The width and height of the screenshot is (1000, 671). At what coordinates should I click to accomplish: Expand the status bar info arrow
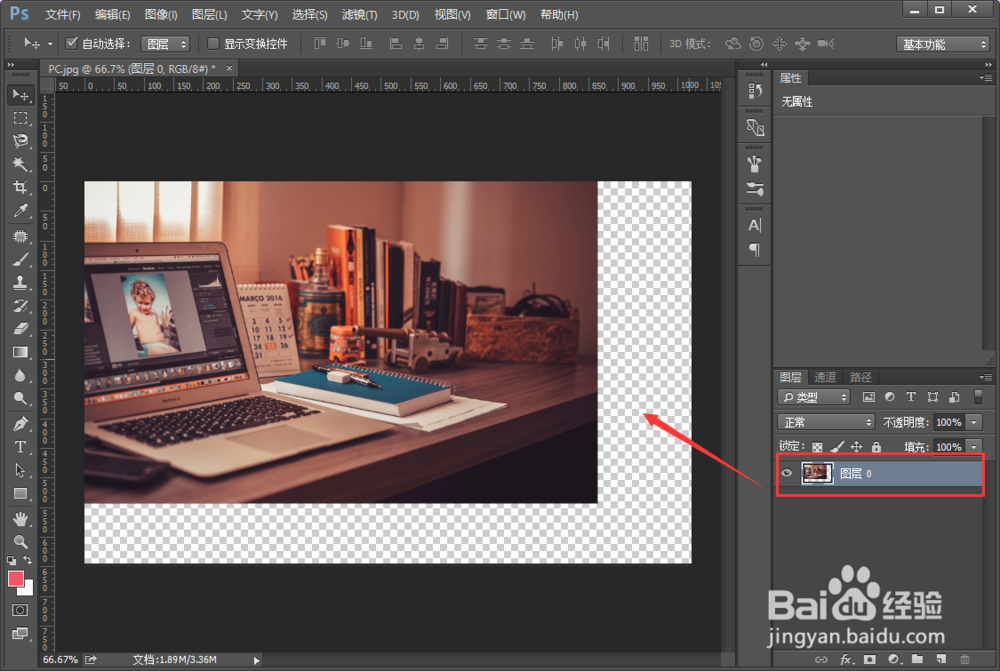(256, 660)
